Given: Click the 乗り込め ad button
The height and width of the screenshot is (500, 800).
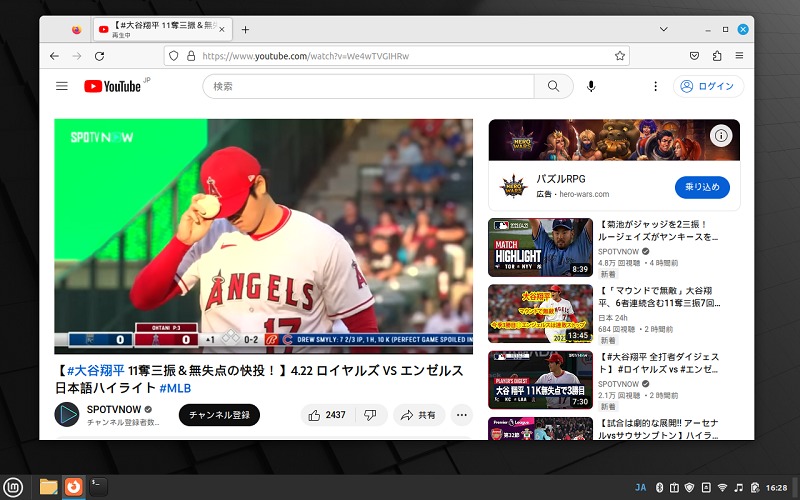Looking at the screenshot, I should pyautogui.click(x=702, y=187).
